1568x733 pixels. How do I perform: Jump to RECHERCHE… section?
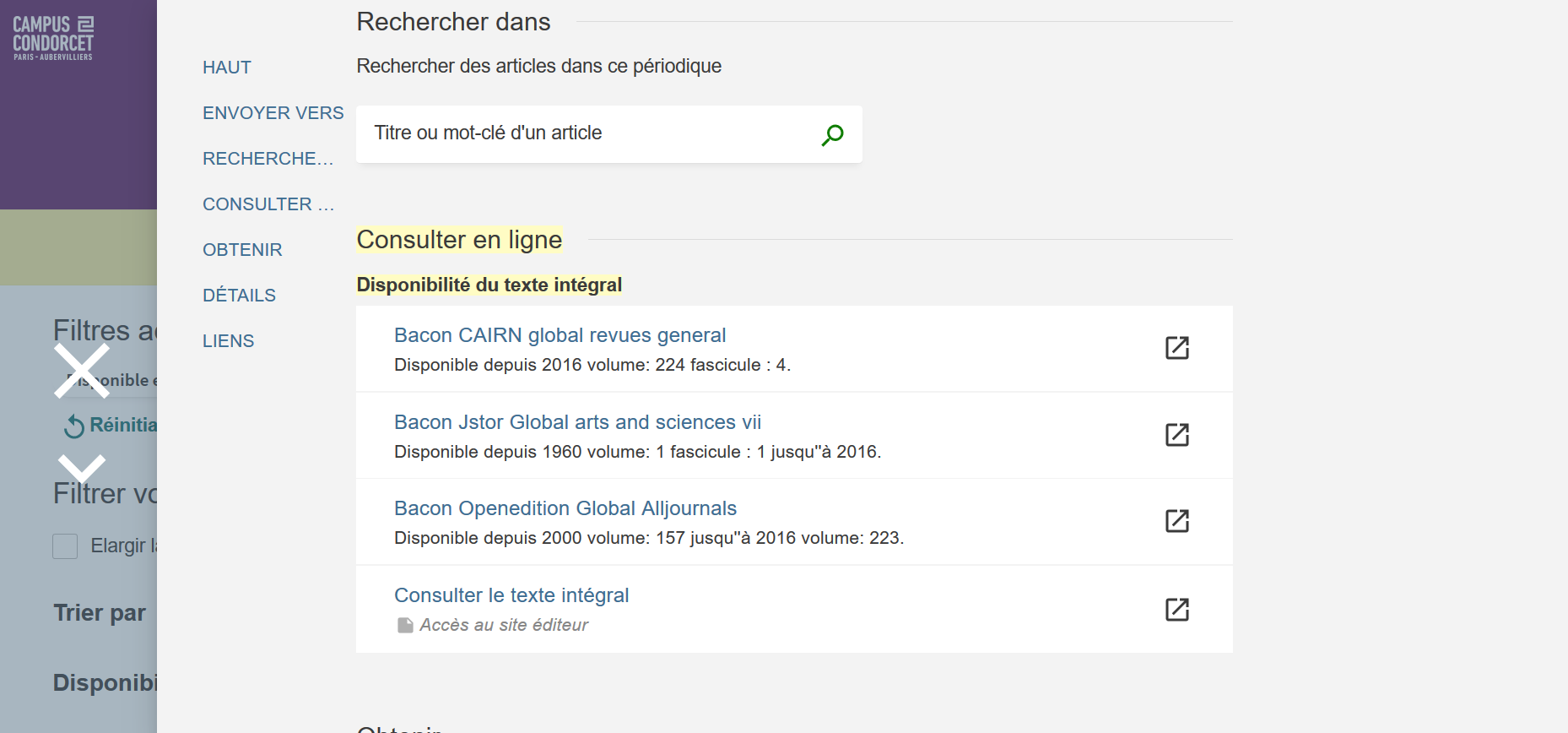[x=268, y=159]
